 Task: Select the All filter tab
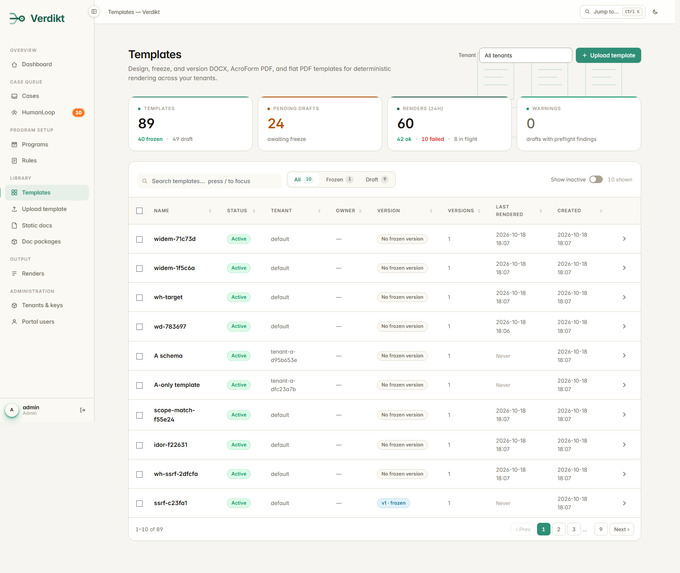303,180
